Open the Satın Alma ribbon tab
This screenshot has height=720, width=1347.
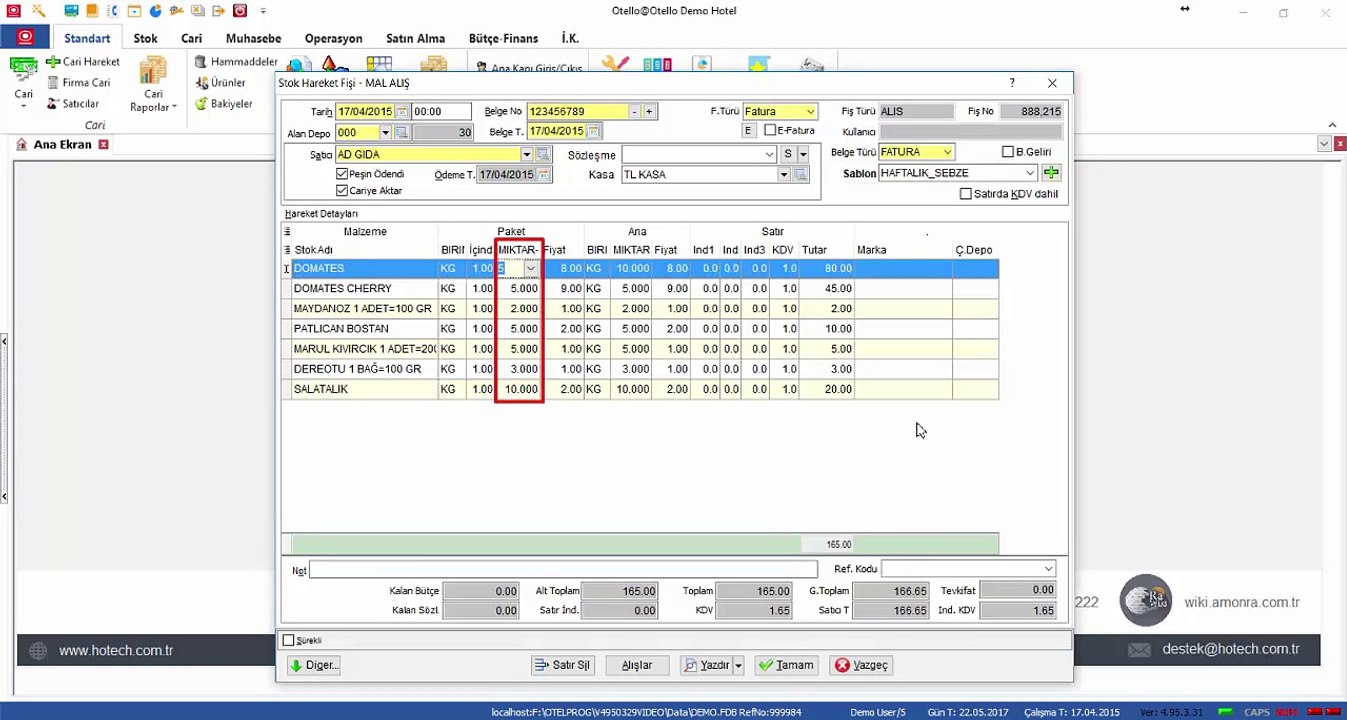pos(415,39)
